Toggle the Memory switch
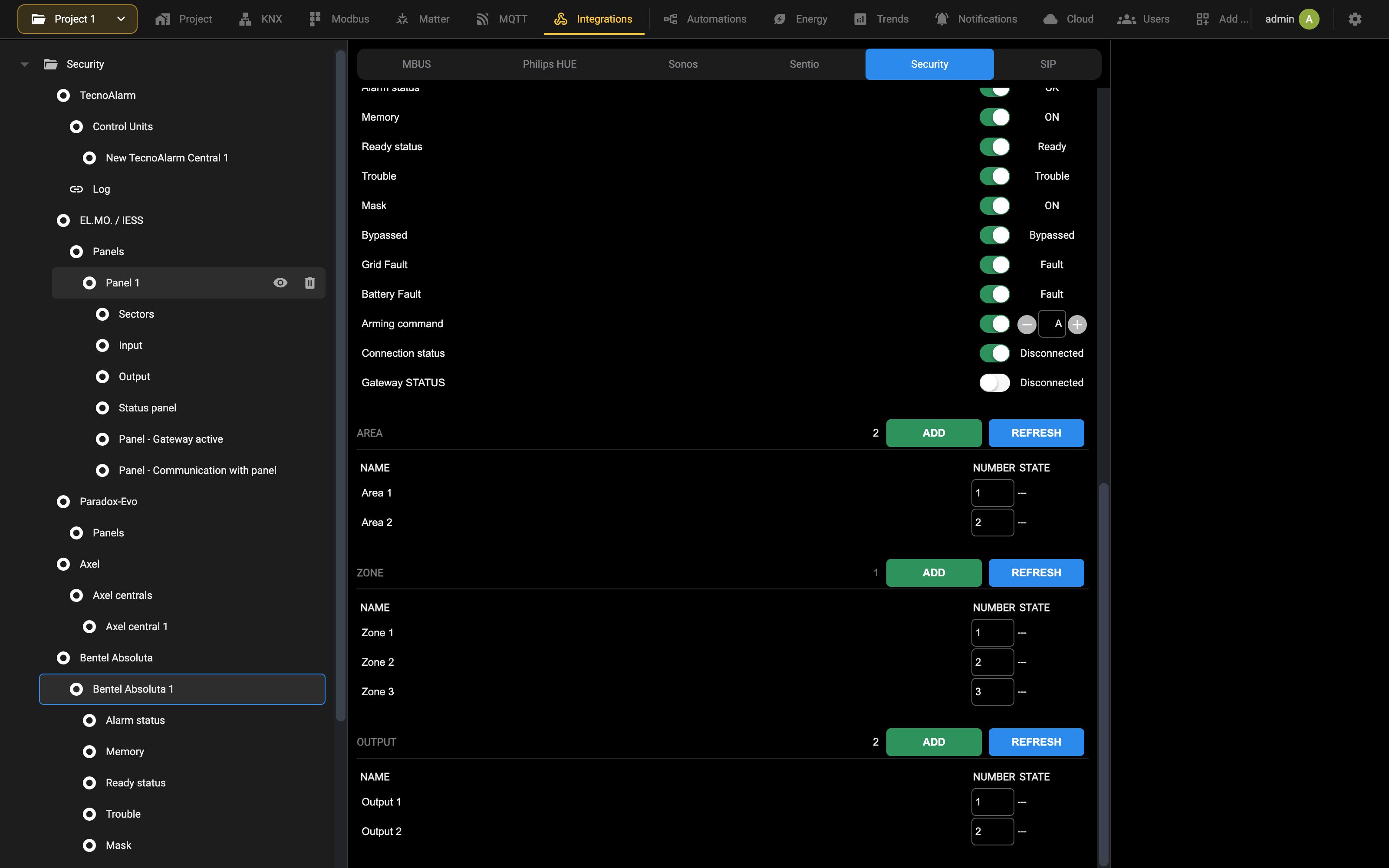Viewport: 1389px width, 868px height. click(x=994, y=117)
